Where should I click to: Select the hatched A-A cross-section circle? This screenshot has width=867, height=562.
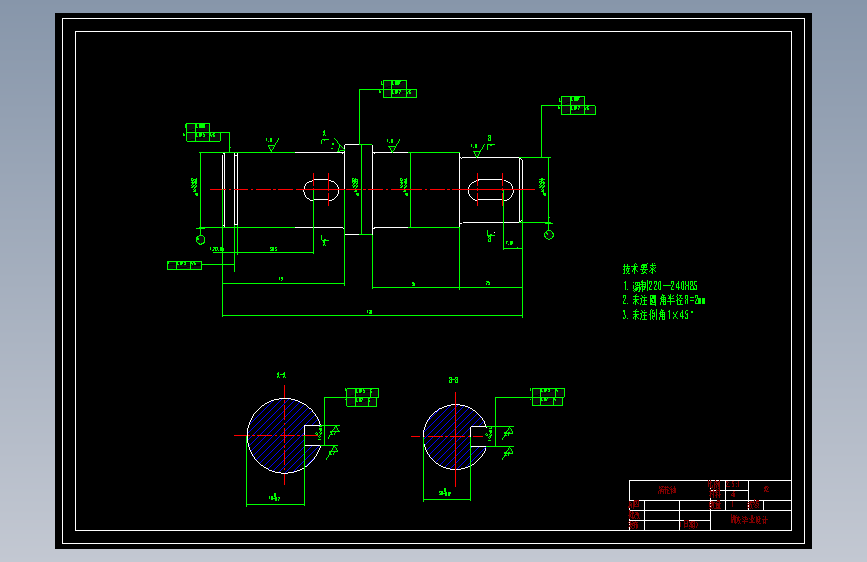(284, 436)
